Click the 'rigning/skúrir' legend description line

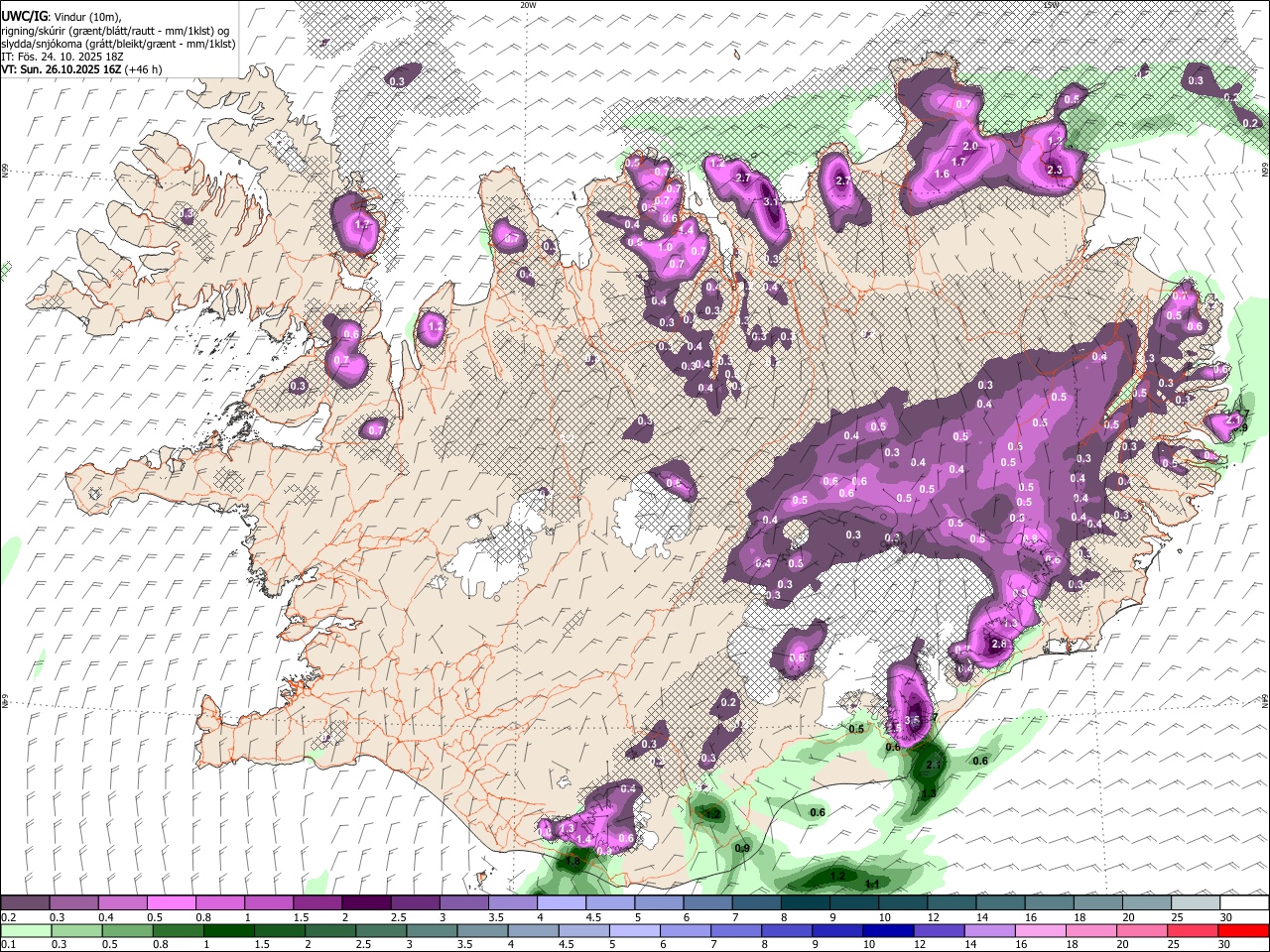tap(115, 31)
